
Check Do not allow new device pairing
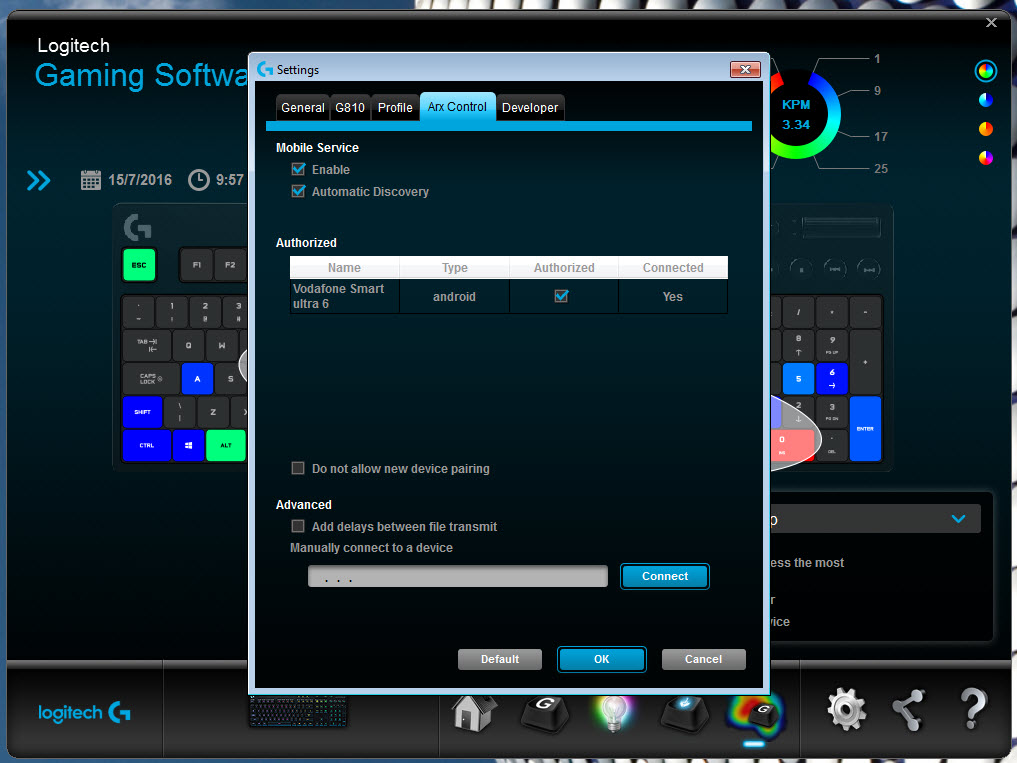pos(298,468)
